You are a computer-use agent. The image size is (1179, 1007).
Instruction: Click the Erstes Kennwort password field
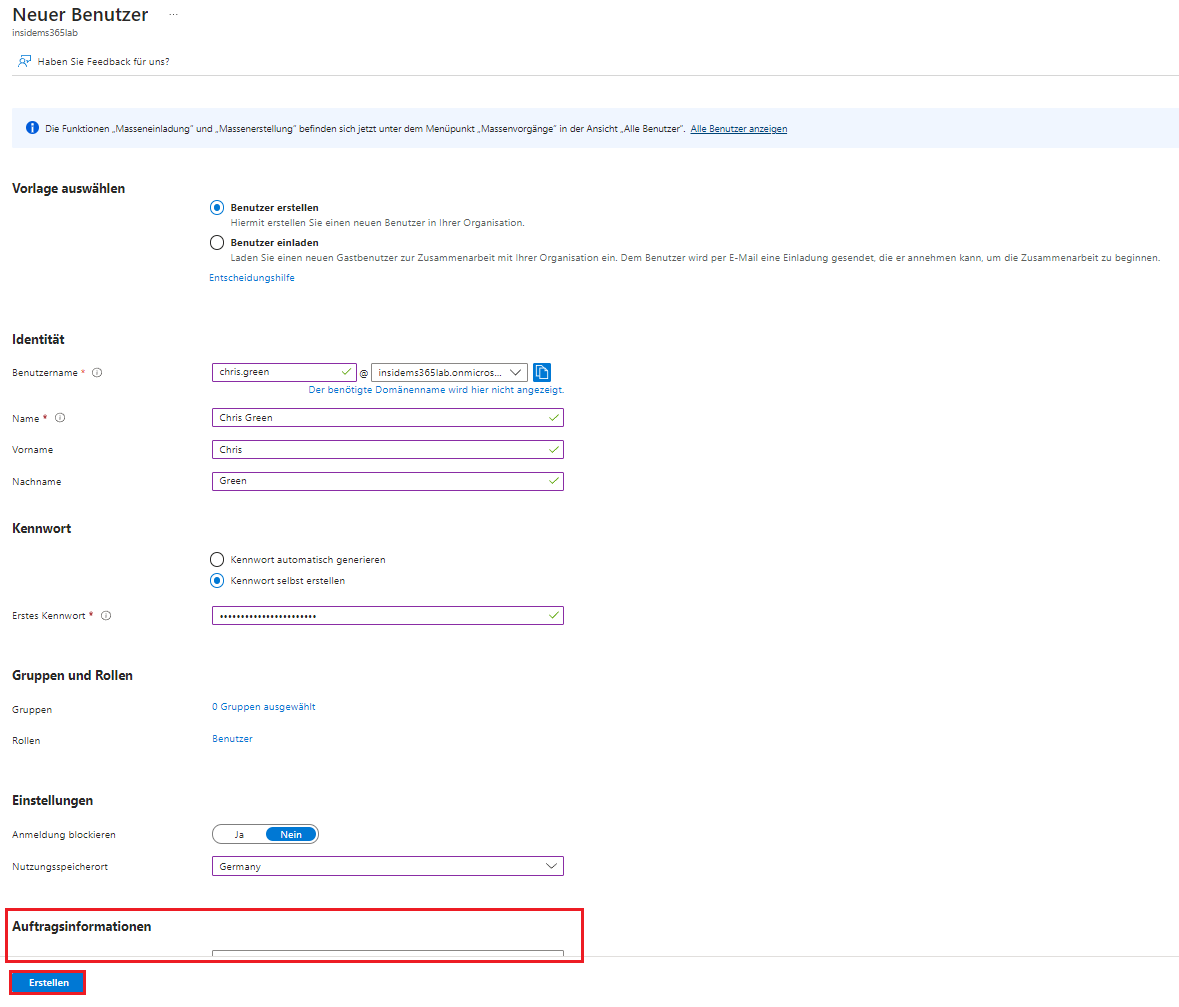(x=380, y=616)
